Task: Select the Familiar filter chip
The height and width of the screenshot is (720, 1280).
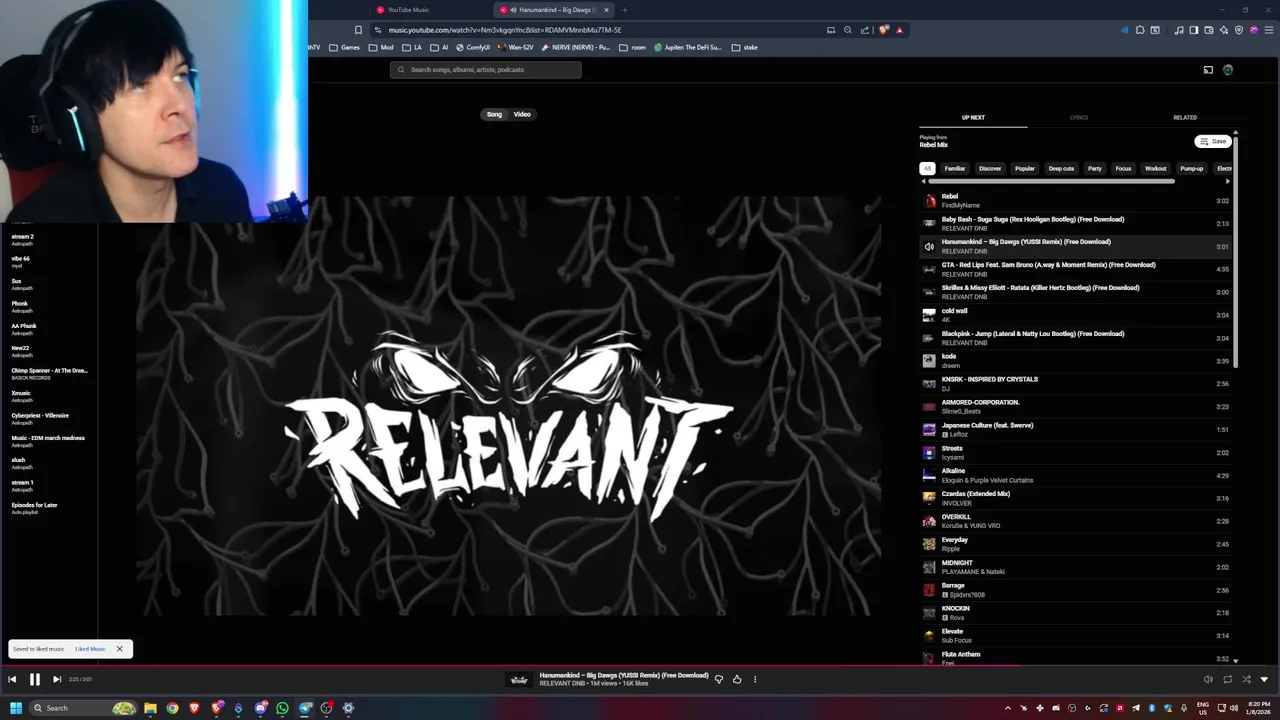Action: [955, 168]
